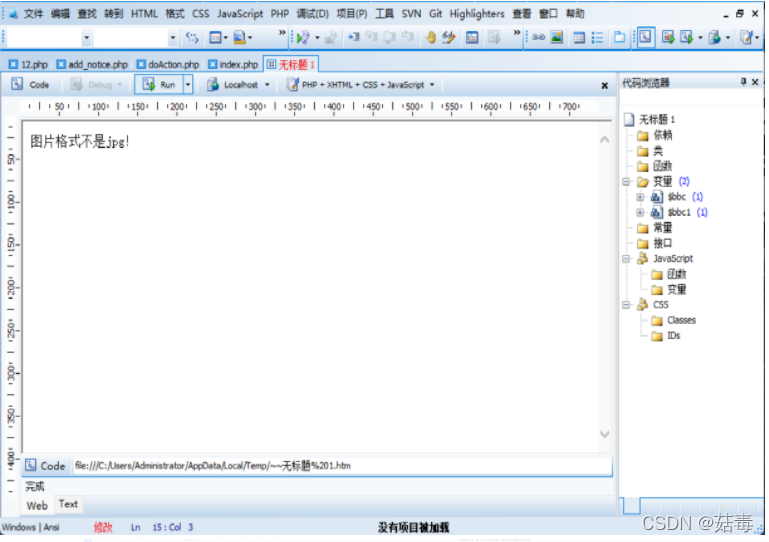Click the blue folder-tab icon
The height and width of the screenshot is (542, 769).
[619, 37]
